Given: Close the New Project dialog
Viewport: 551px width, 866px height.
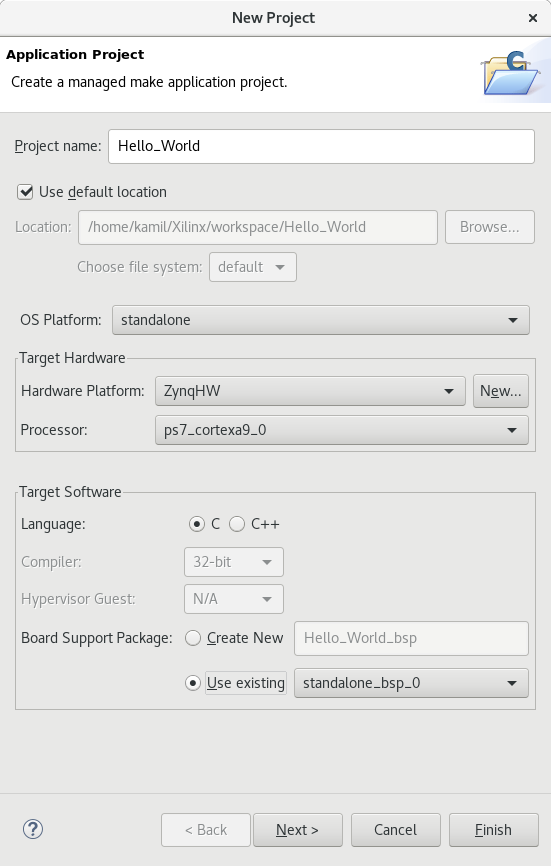Looking at the screenshot, I should click(533, 18).
